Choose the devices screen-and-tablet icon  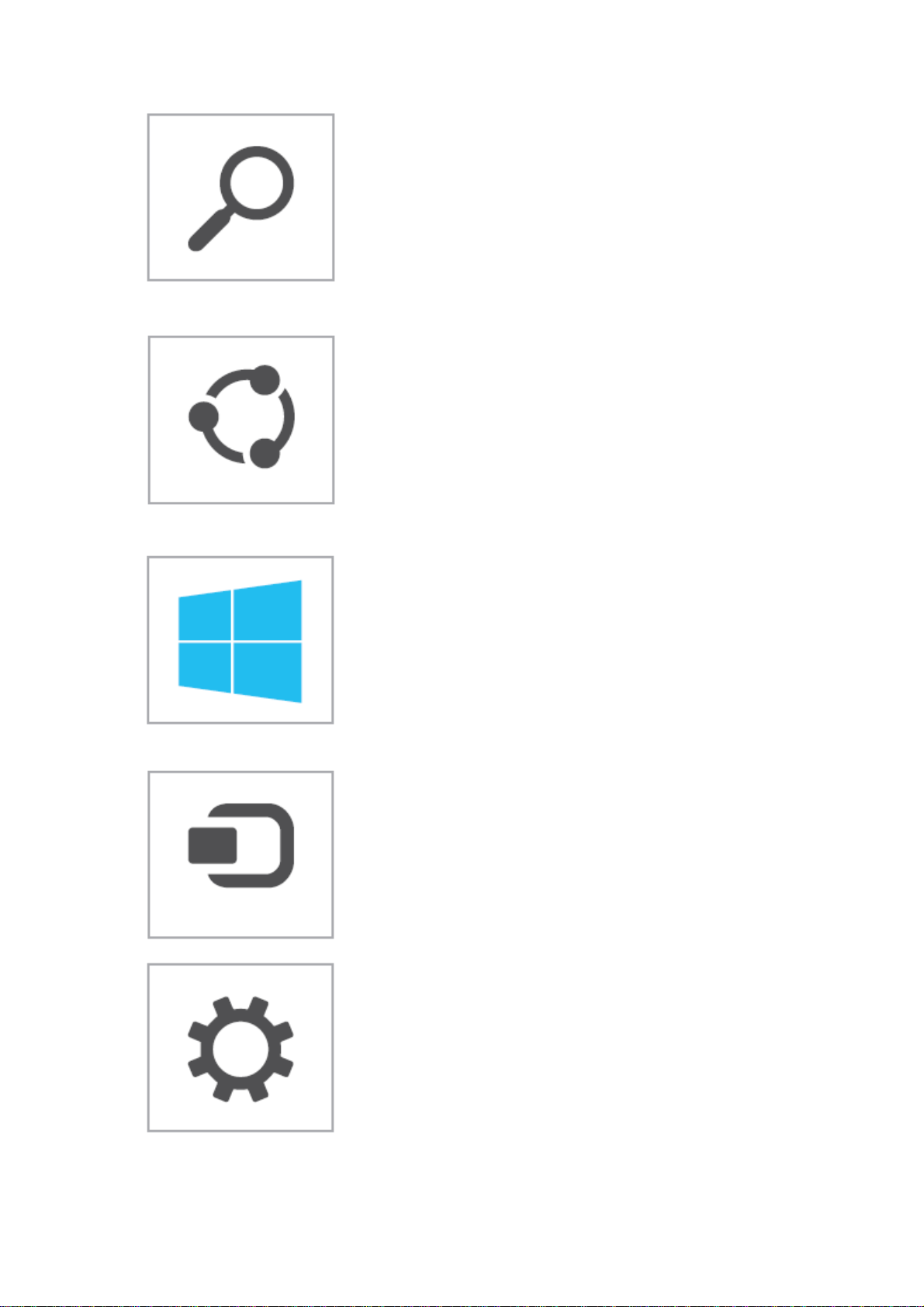(x=241, y=854)
